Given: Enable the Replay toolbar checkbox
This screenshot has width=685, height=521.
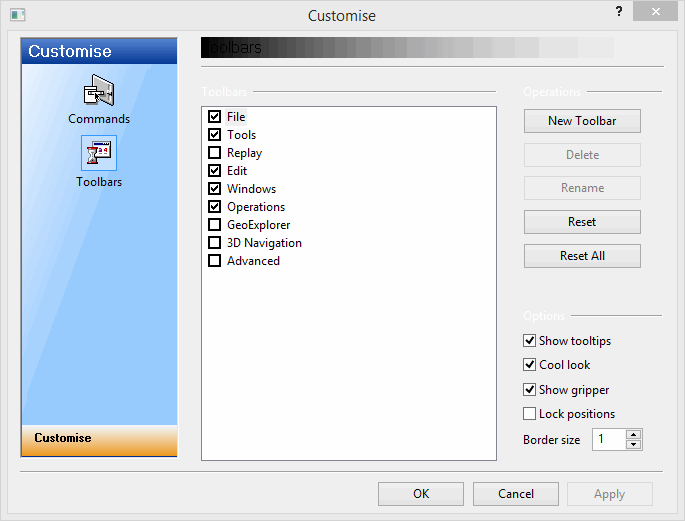Looking at the screenshot, I should pos(214,152).
